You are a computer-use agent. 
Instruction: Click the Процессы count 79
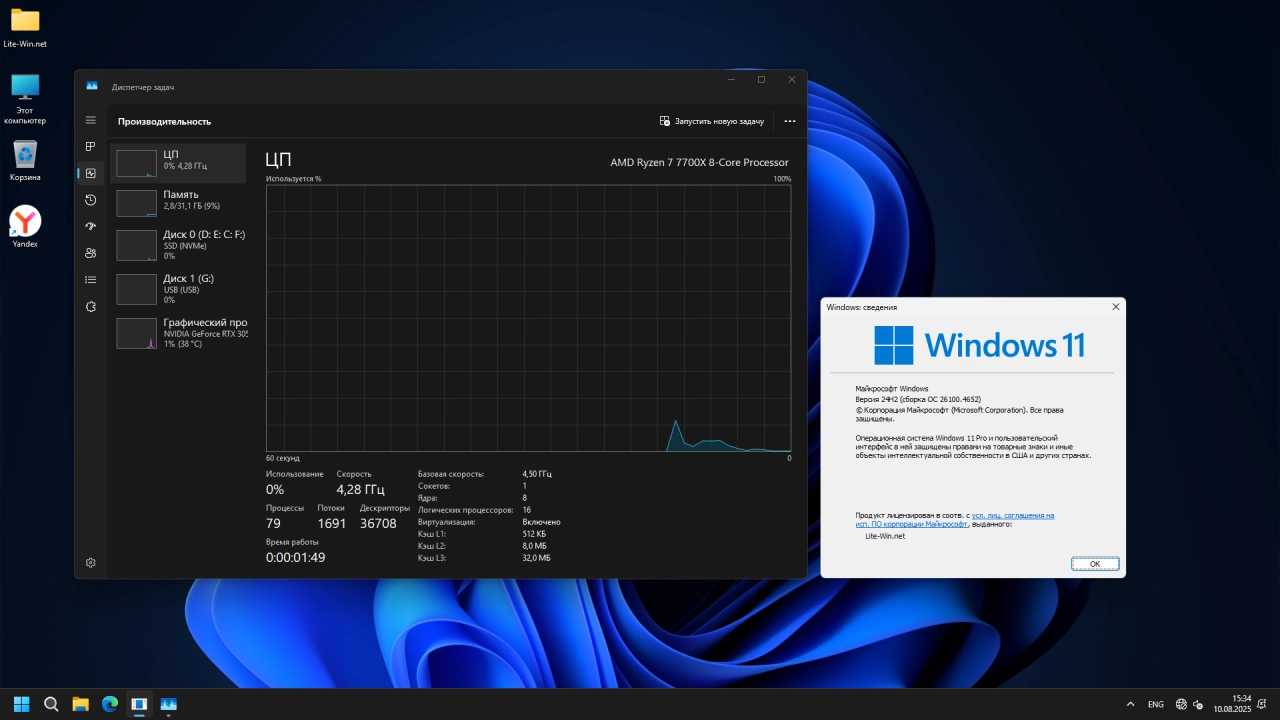273,524
